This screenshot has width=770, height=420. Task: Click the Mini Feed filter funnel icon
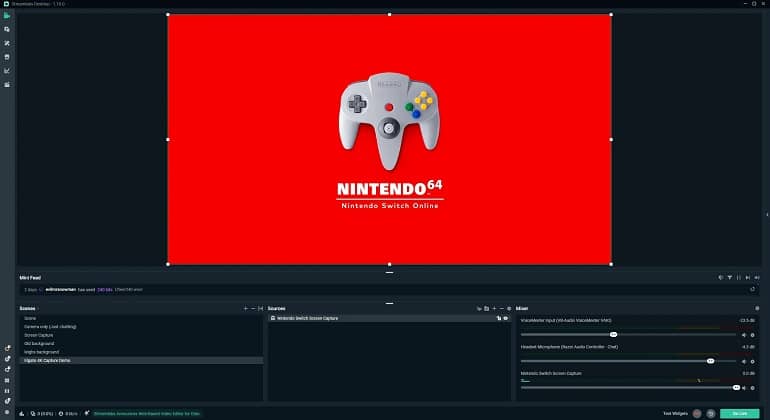coord(730,278)
